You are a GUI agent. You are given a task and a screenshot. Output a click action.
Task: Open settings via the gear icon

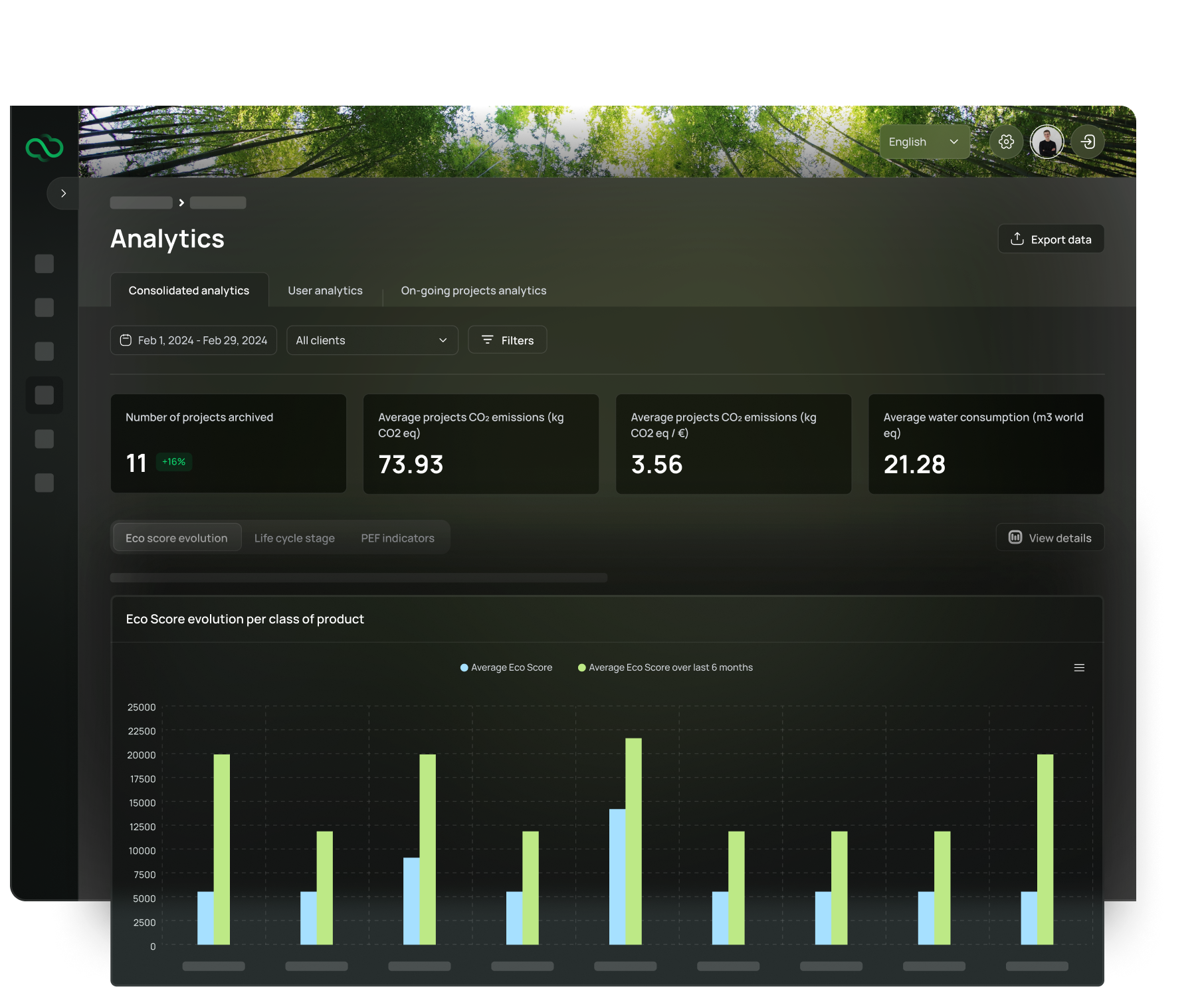click(1006, 142)
